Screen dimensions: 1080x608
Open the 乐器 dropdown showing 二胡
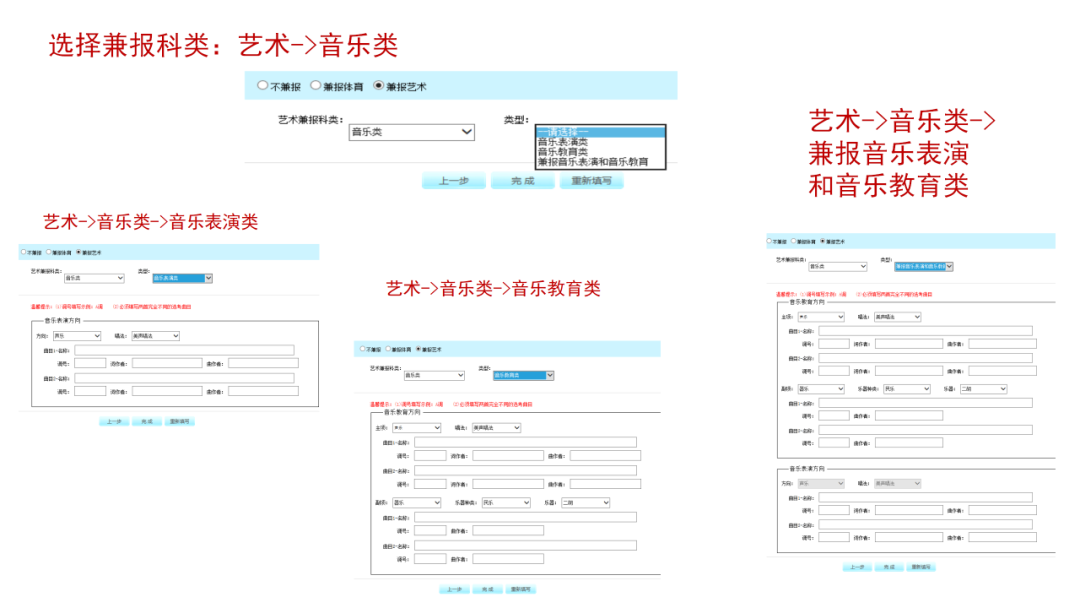coord(585,502)
